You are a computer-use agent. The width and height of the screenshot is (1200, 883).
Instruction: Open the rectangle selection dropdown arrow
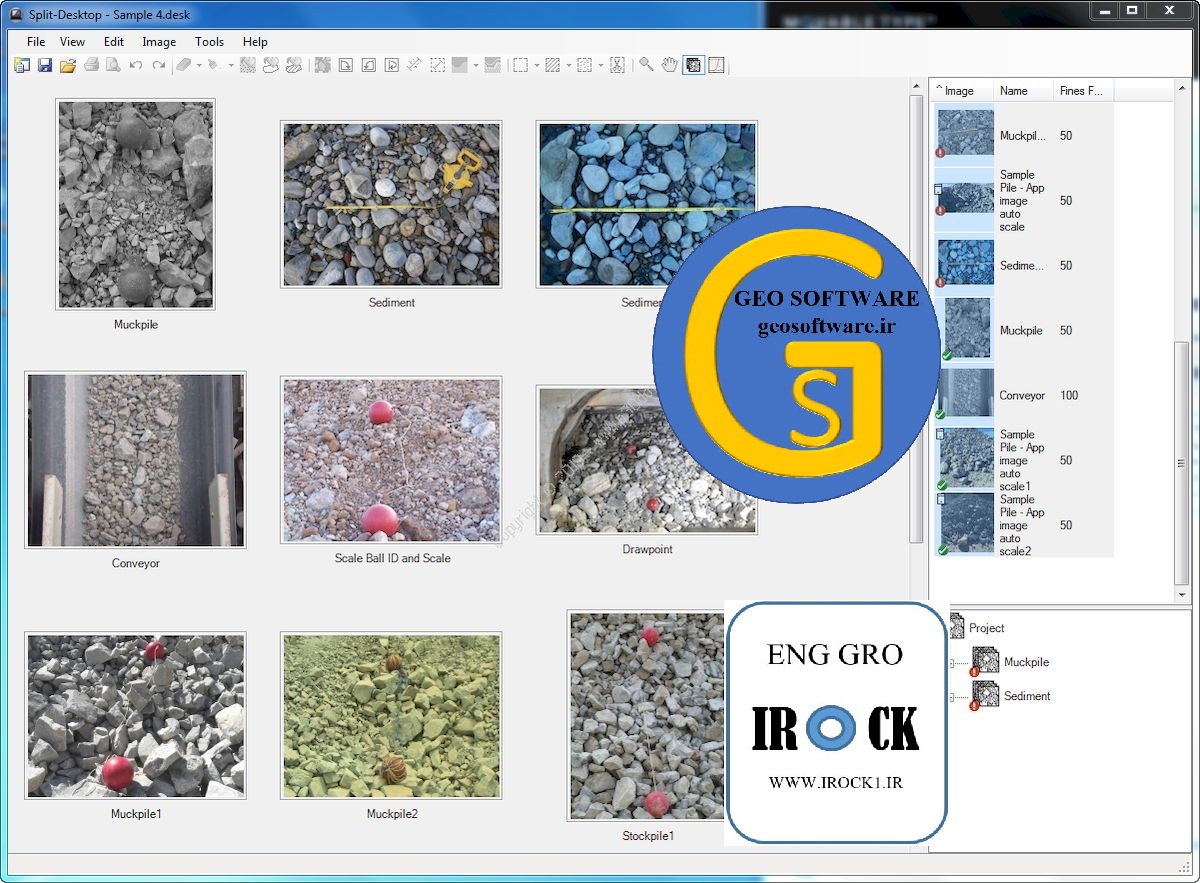tap(537, 66)
